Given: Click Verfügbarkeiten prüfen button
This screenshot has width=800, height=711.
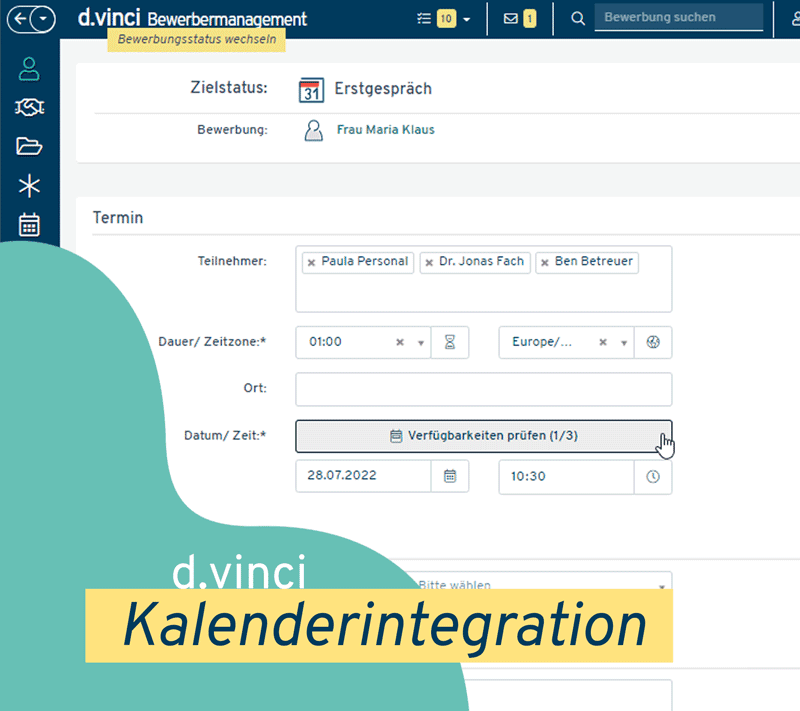Looking at the screenshot, I should pyautogui.click(x=484, y=436).
